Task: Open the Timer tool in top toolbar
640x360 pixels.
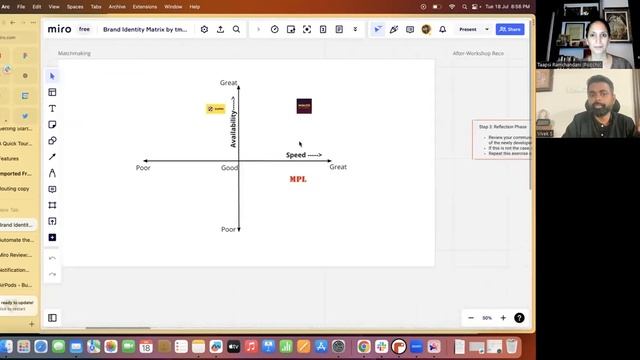Action: 275,29
